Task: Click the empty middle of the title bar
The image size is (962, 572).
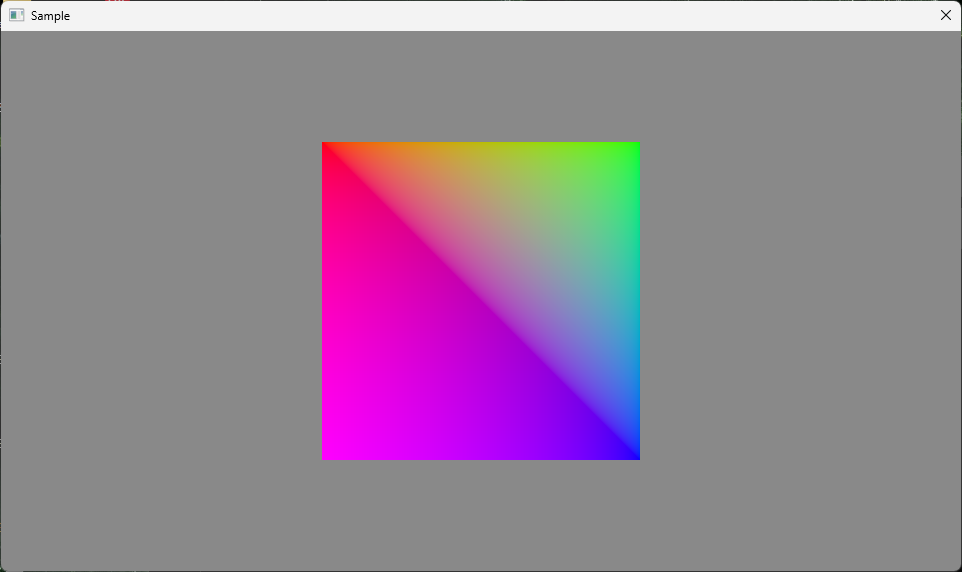Action: [x=480, y=15]
